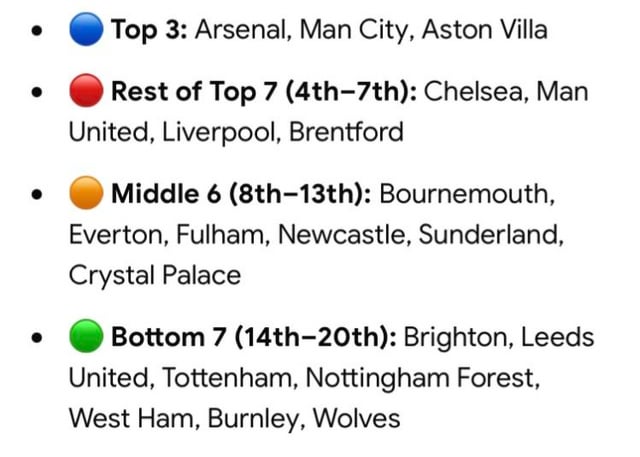The image size is (640, 457).
Task: Click on Brentford in the list
Action: pyautogui.click(x=346, y=132)
